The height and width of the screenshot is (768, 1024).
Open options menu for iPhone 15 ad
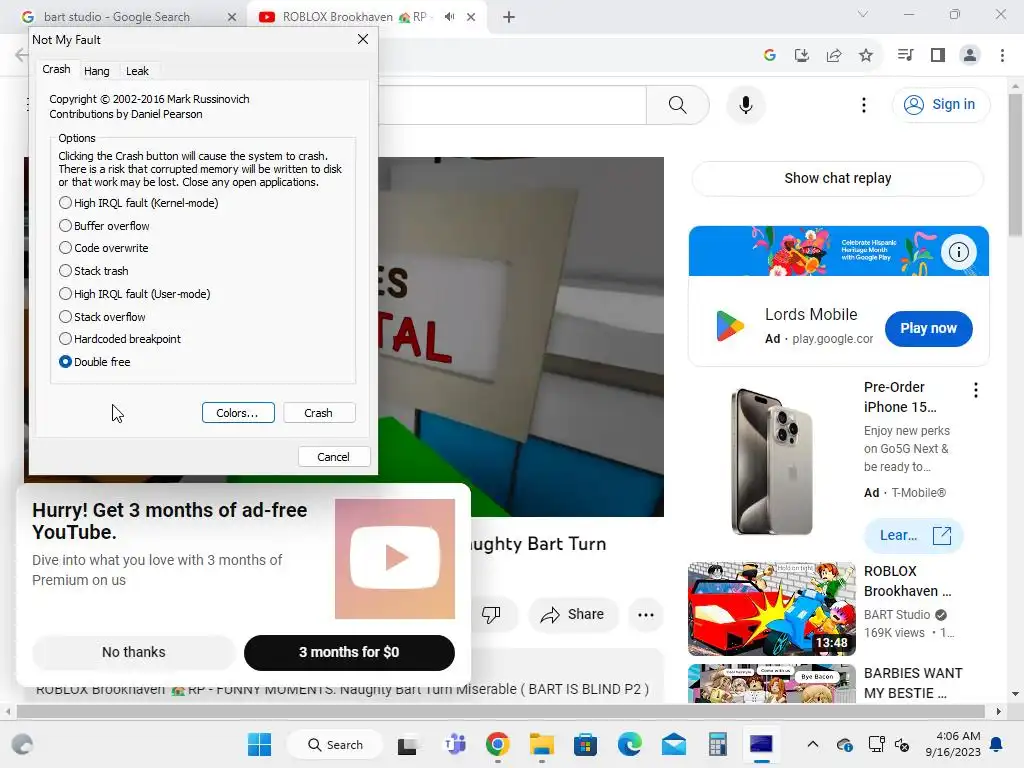(x=976, y=390)
